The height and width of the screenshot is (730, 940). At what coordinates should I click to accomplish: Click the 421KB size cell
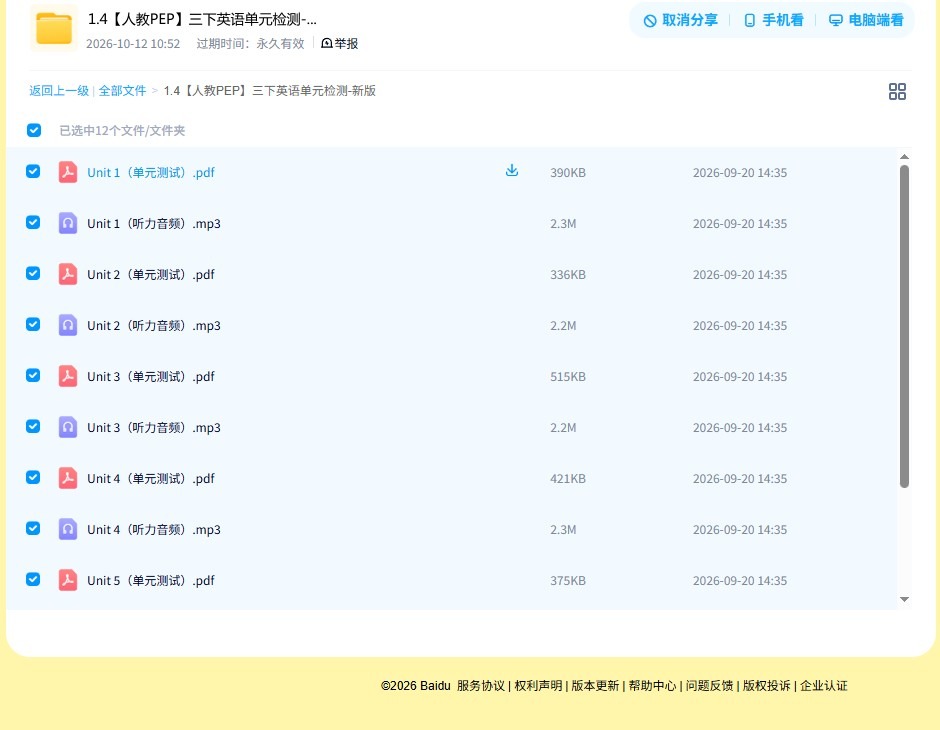568,478
